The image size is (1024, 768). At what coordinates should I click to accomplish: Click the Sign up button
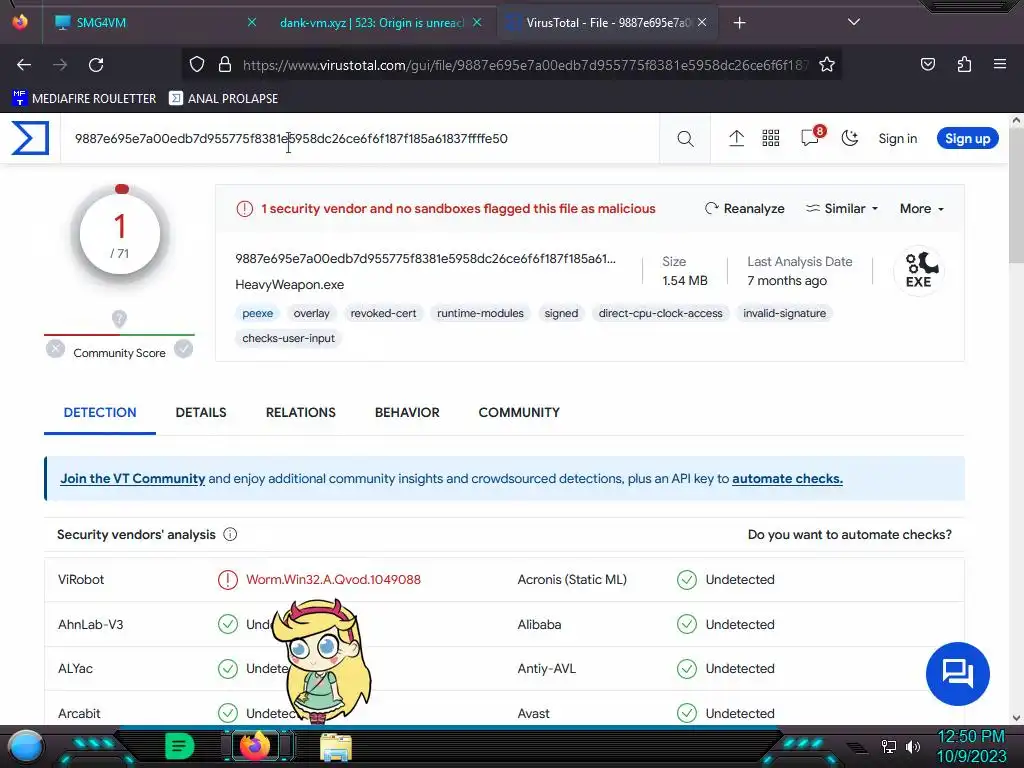[x=967, y=138]
